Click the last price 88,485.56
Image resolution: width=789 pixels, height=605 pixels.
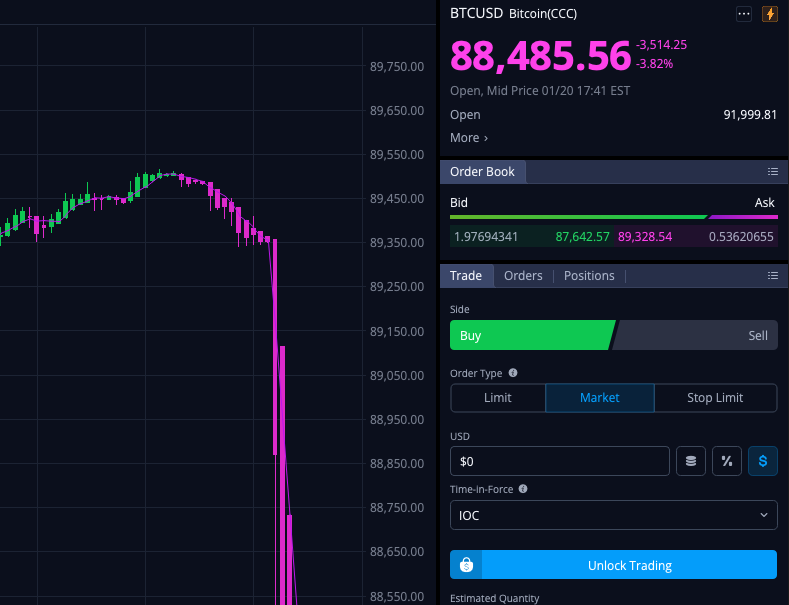(x=540, y=55)
